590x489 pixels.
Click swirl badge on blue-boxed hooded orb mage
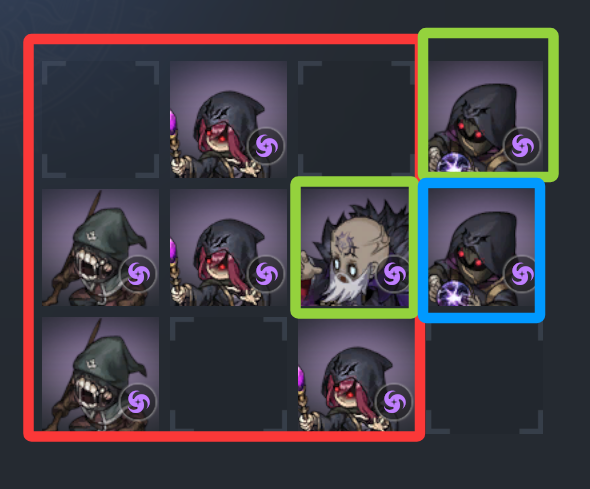[520, 273]
